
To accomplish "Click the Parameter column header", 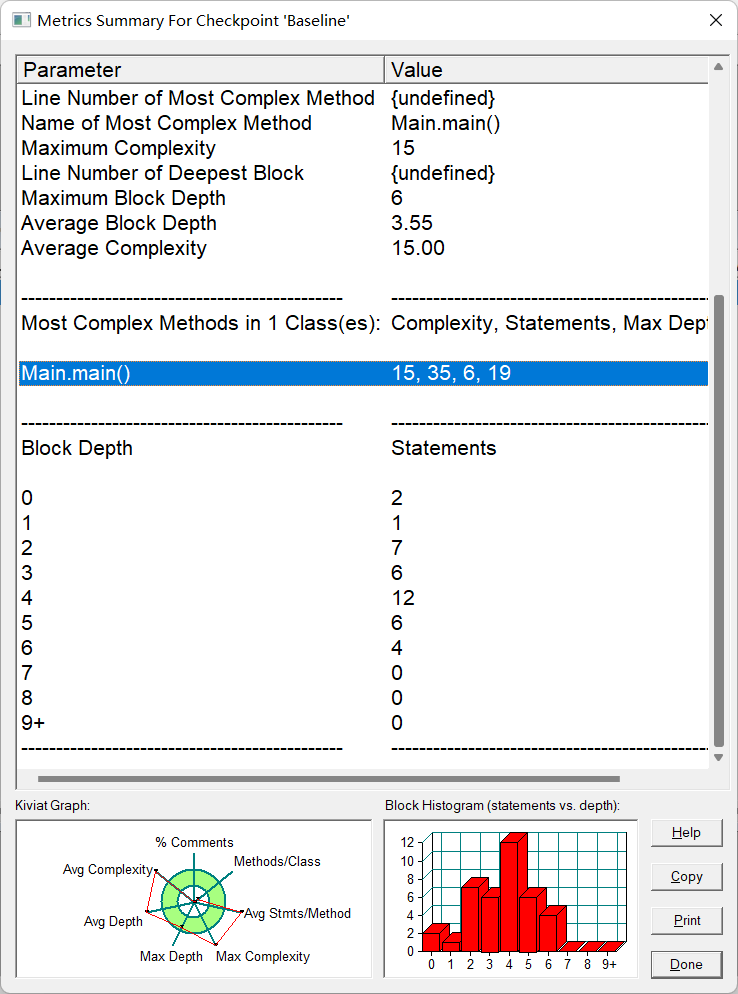I will tap(201, 70).
